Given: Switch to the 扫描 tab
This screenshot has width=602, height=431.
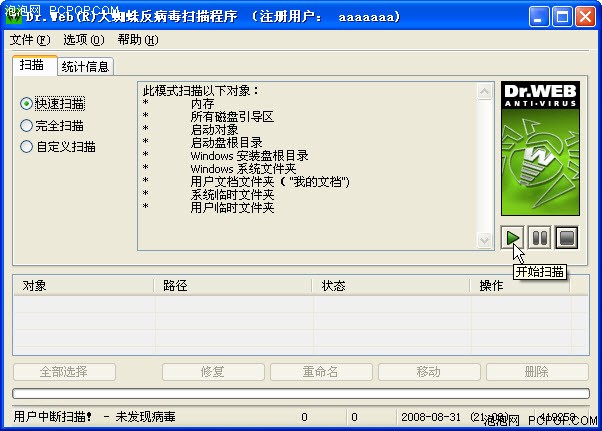Looking at the screenshot, I should coord(35,65).
